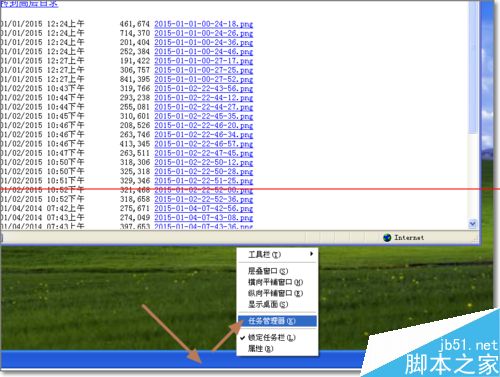Click the timestamp 10:51下午
The image size is (500, 377).
click(x=65, y=181)
